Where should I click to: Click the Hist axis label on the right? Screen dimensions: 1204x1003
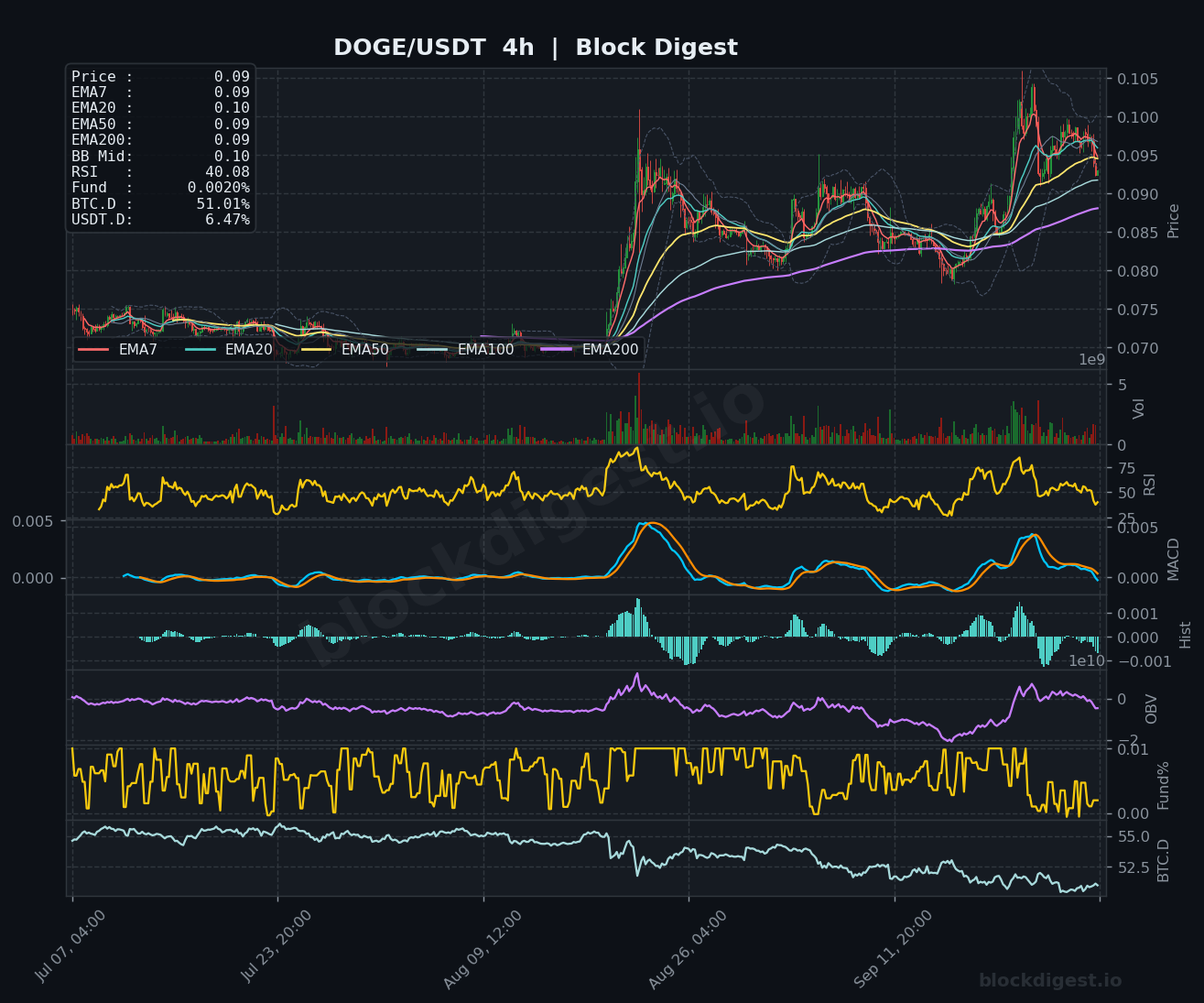click(x=1186, y=635)
